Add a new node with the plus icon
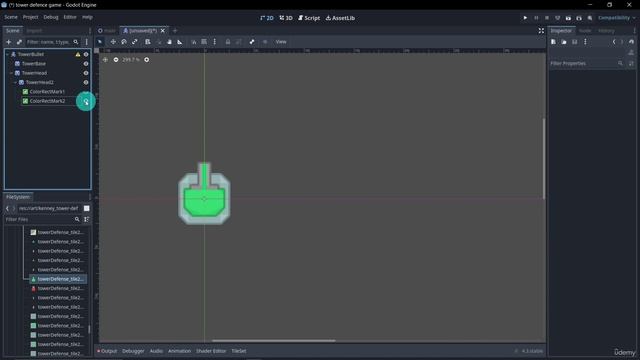Viewport: 640px width, 360px height. click(8, 42)
